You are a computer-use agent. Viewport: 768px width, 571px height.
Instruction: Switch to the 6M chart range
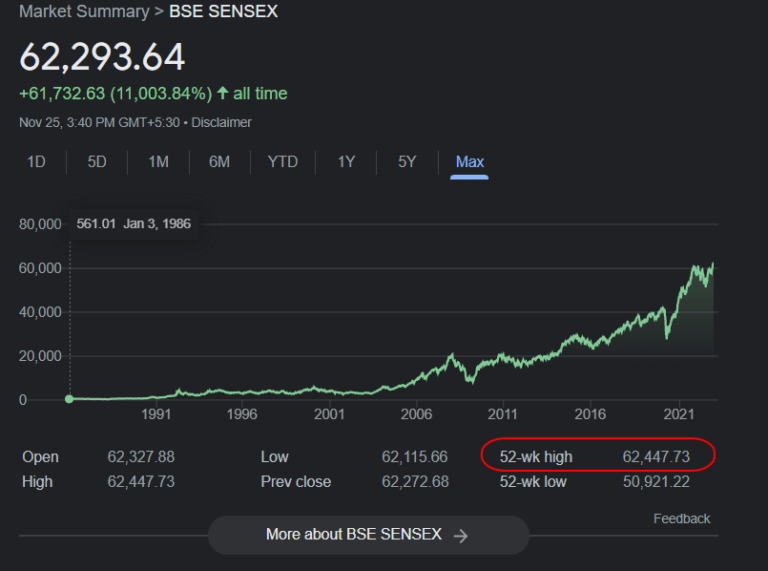tap(220, 161)
